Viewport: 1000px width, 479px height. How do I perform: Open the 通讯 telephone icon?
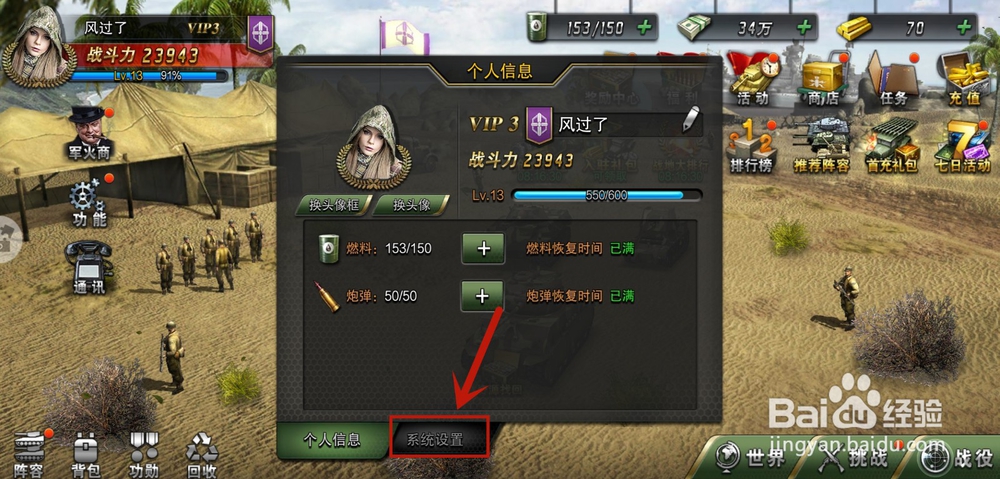[89, 267]
